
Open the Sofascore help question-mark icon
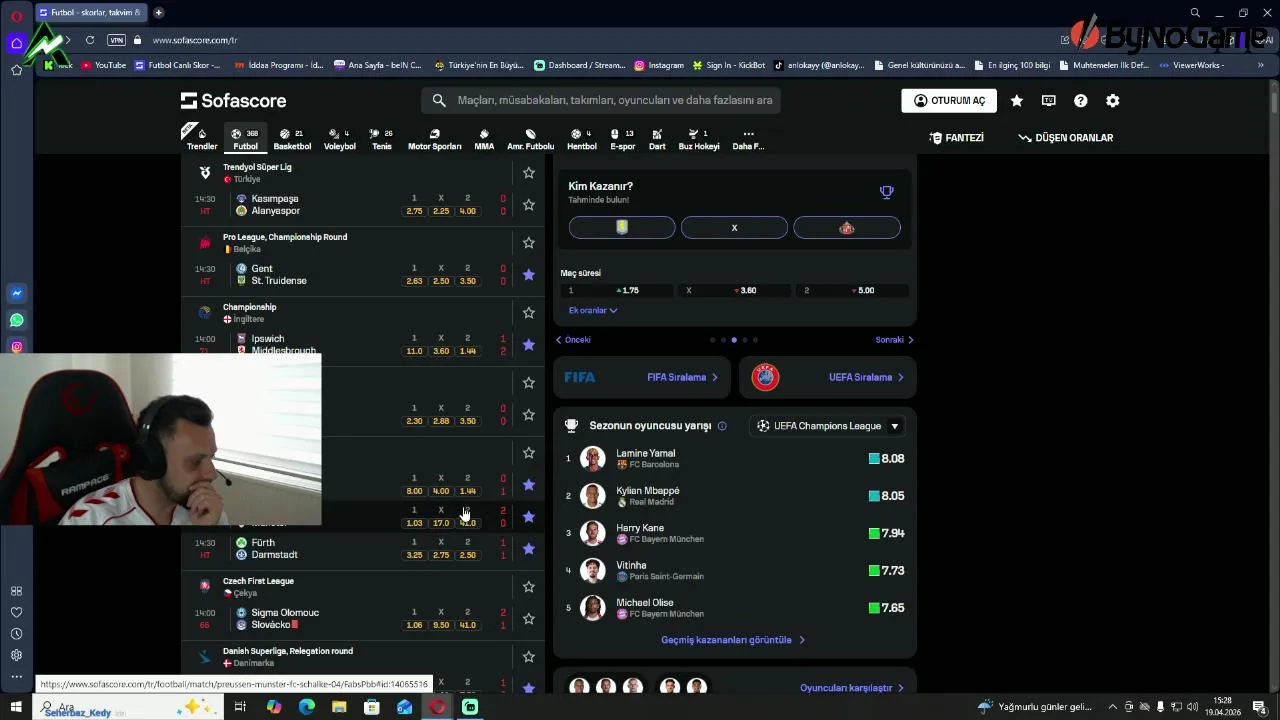pyautogui.click(x=1081, y=101)
